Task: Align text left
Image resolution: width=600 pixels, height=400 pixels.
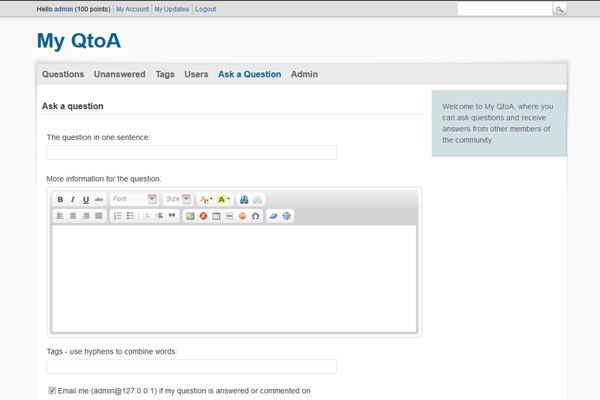Action: [x=60, y=216]
